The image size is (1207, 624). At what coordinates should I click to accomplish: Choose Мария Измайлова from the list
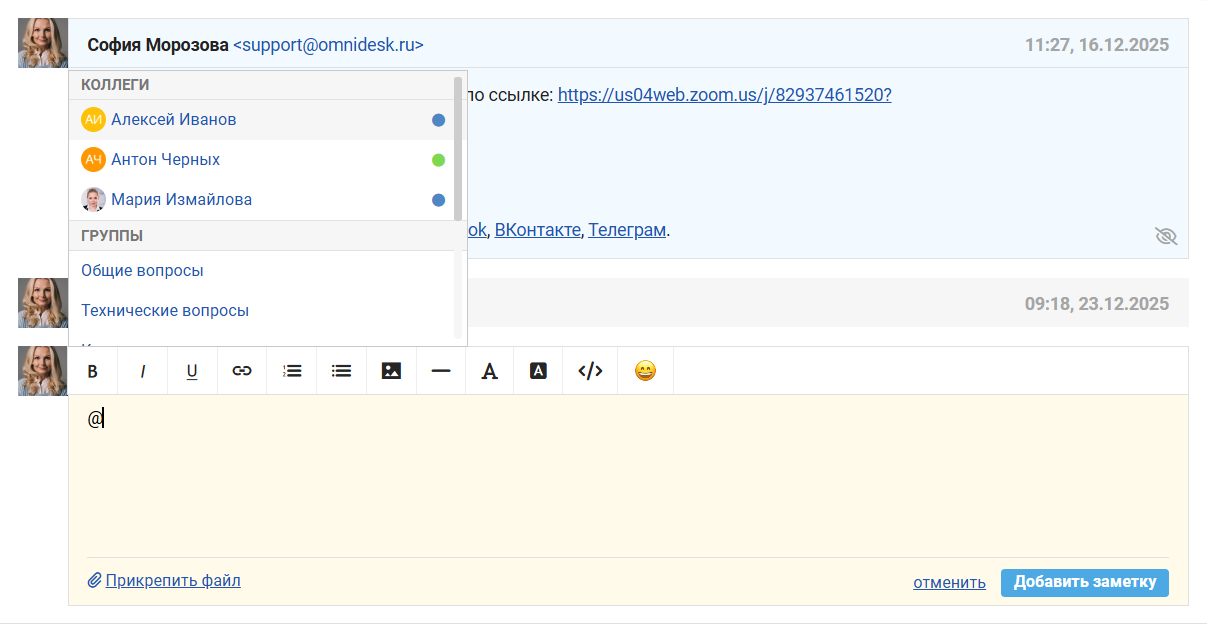(x=181, y=200)
